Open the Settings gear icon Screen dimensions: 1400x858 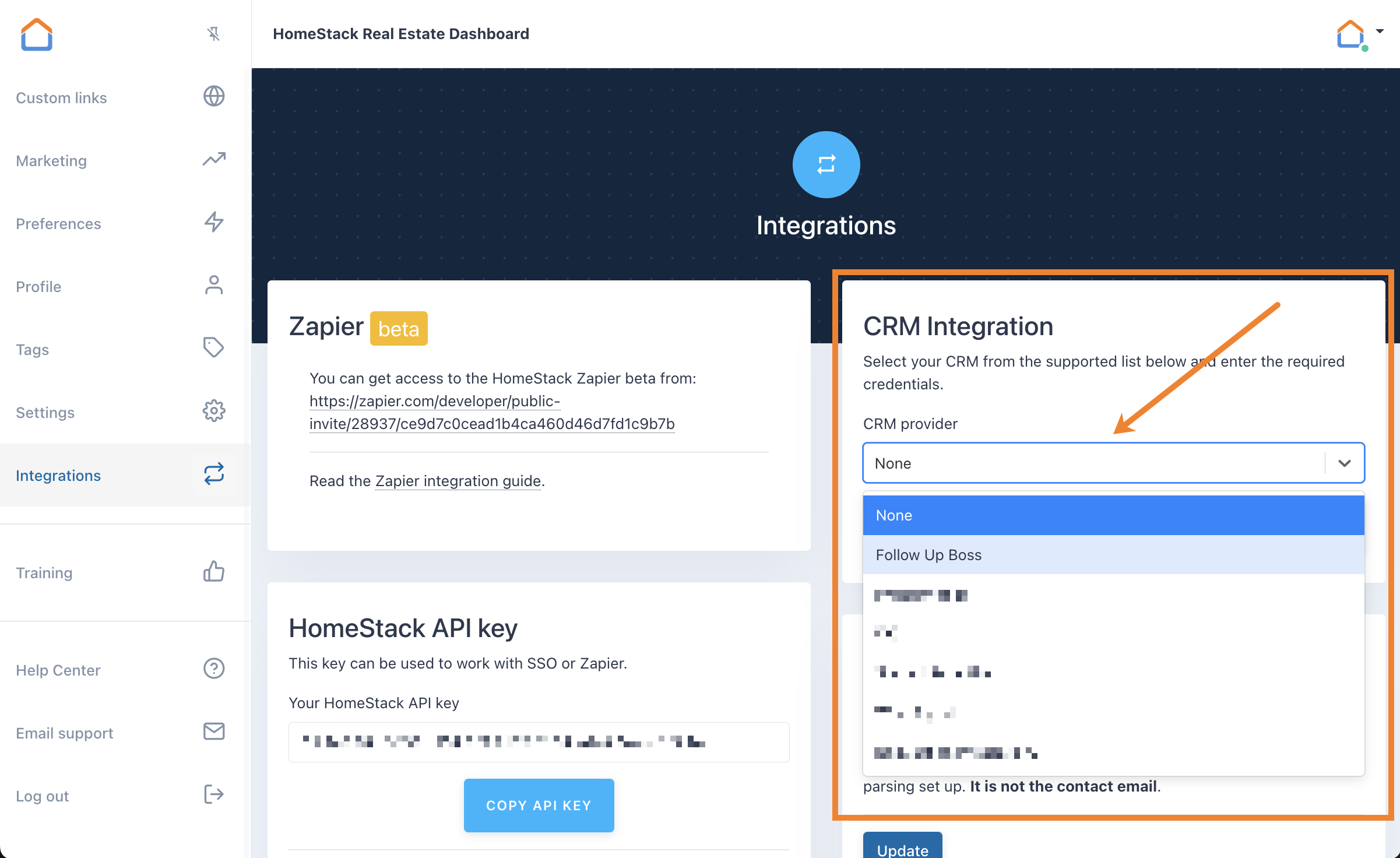213,412
